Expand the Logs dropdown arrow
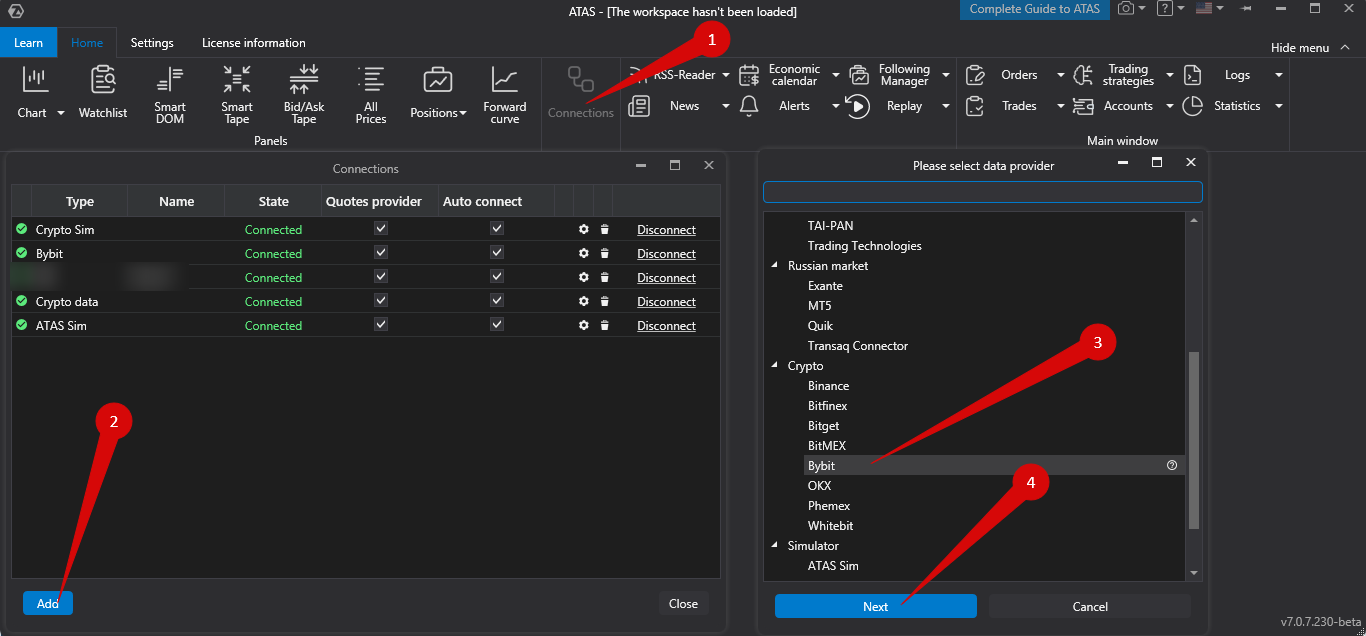 1278,75
